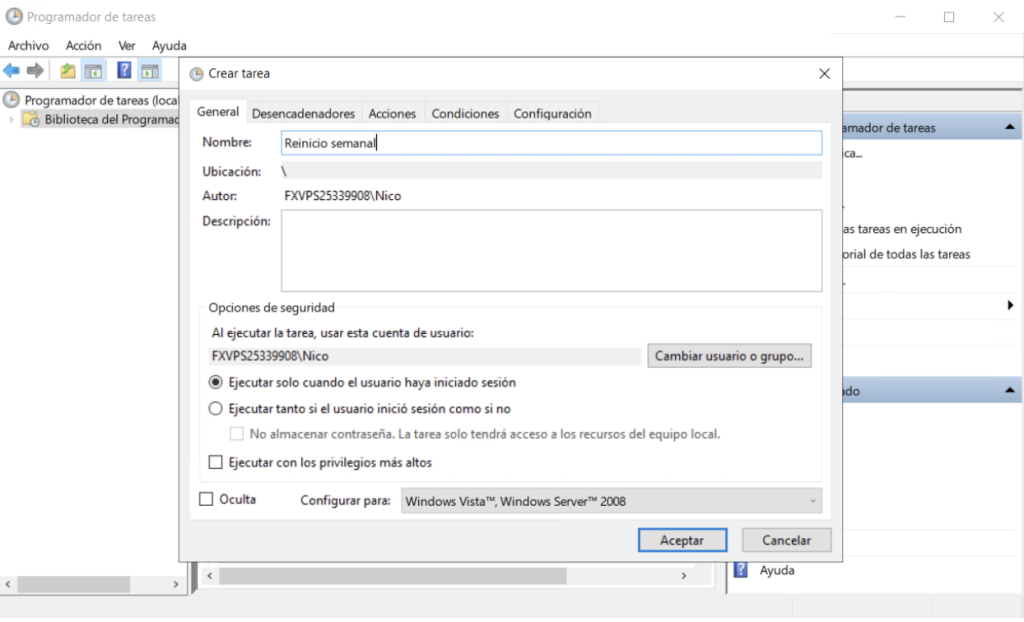
Task: Select run only when user is logged on
Action: [216, 382]
